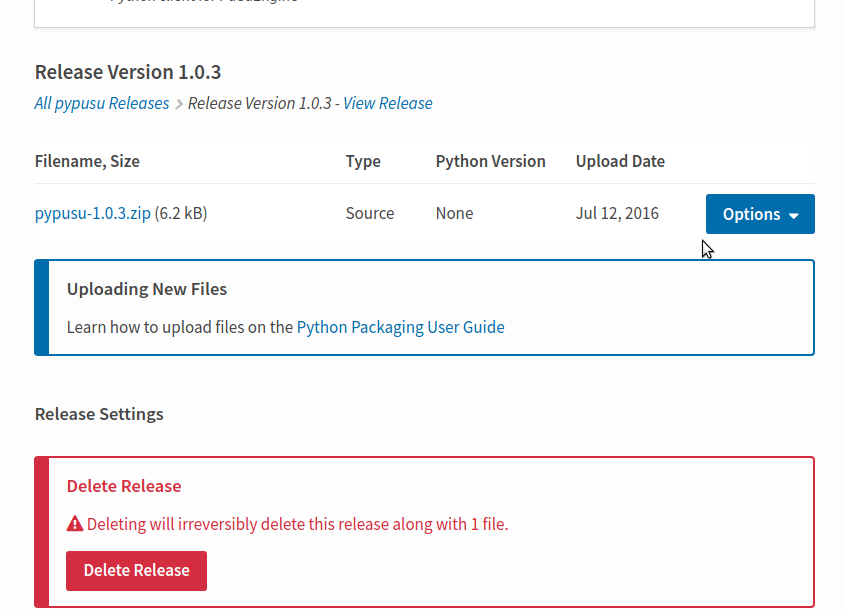Click the 'None' Python version cell
This screenshot has width=845, height=615.
[454, 213]
